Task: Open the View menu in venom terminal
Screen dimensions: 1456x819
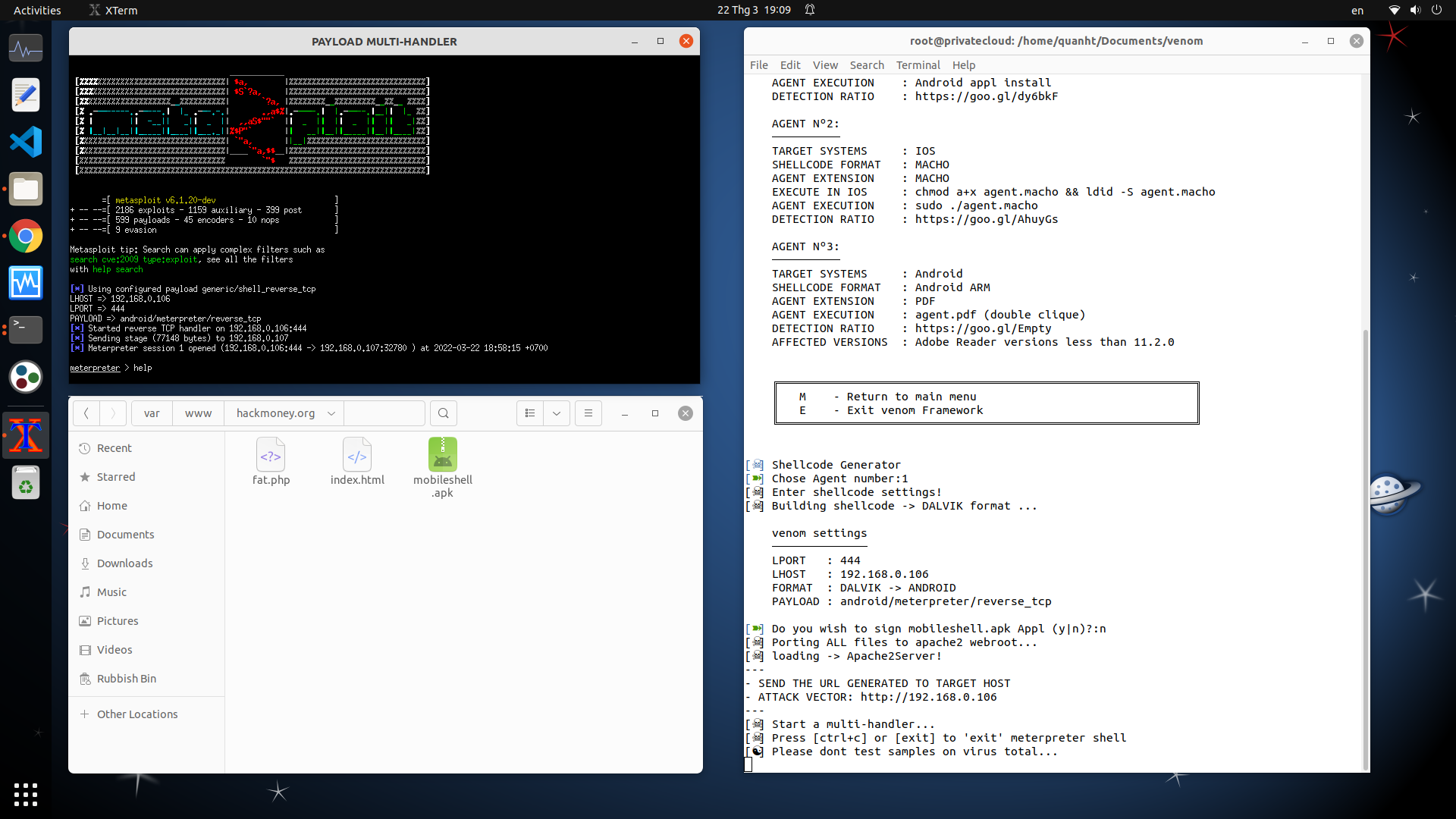Action: pos(825,65)
